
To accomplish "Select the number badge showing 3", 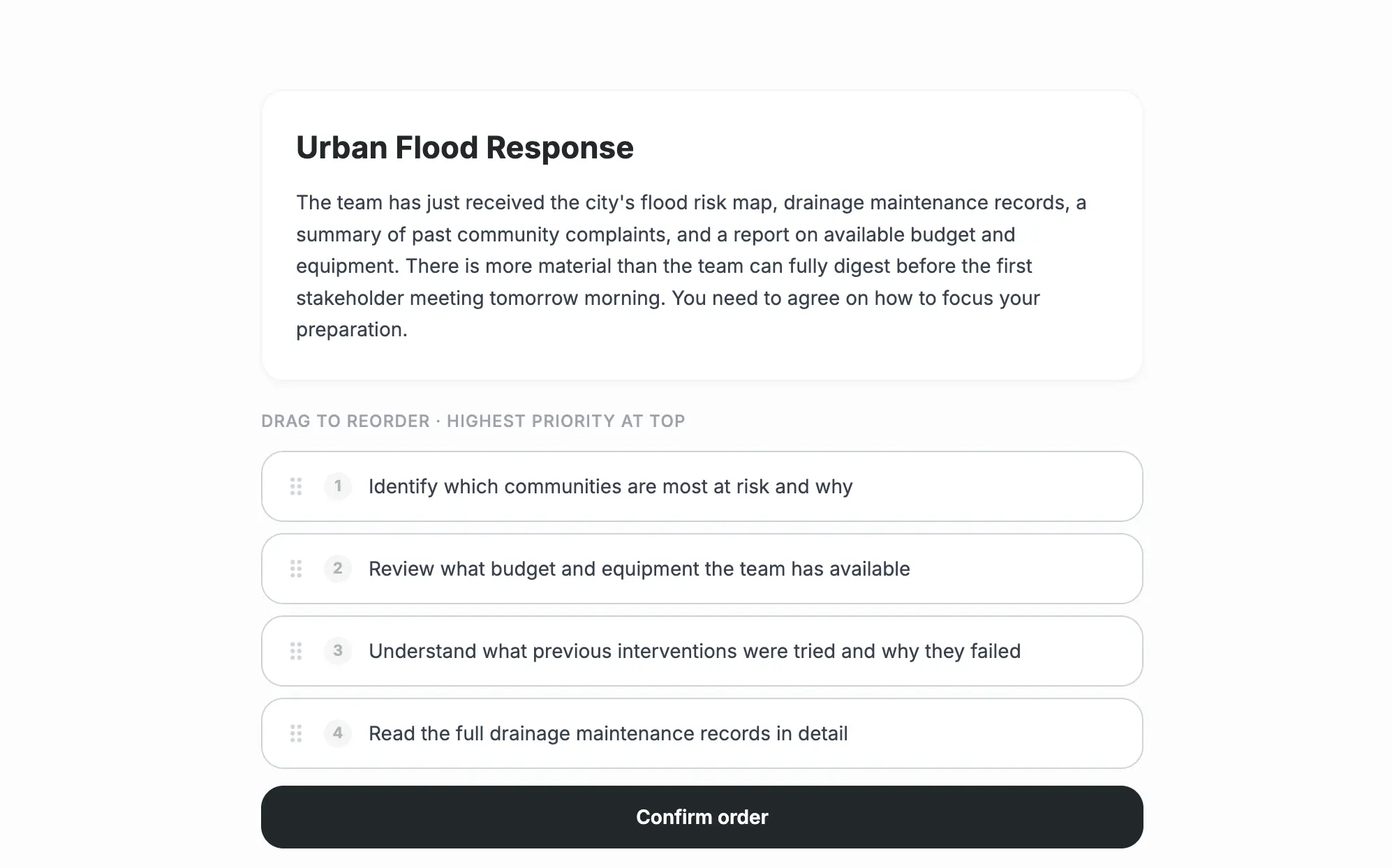I will 338,651.
